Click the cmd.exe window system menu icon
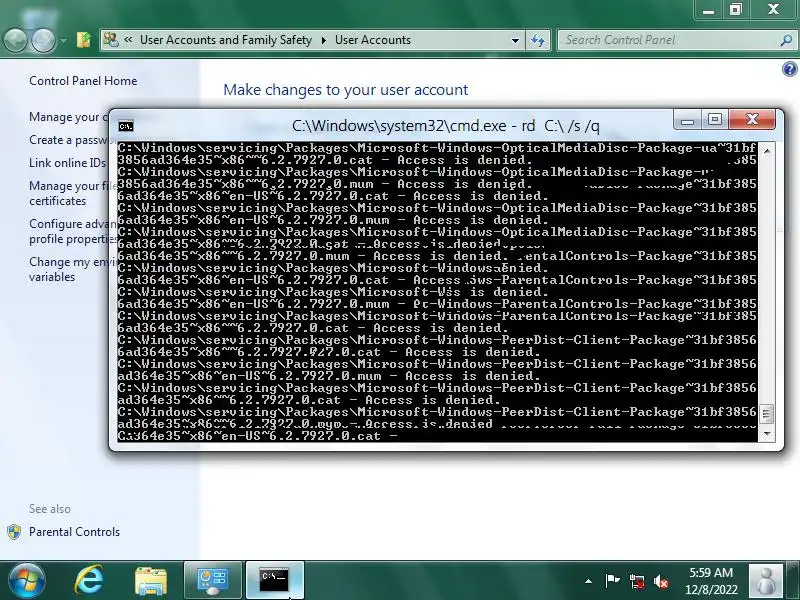Screen dimensions: 800x600 point(126,126)
